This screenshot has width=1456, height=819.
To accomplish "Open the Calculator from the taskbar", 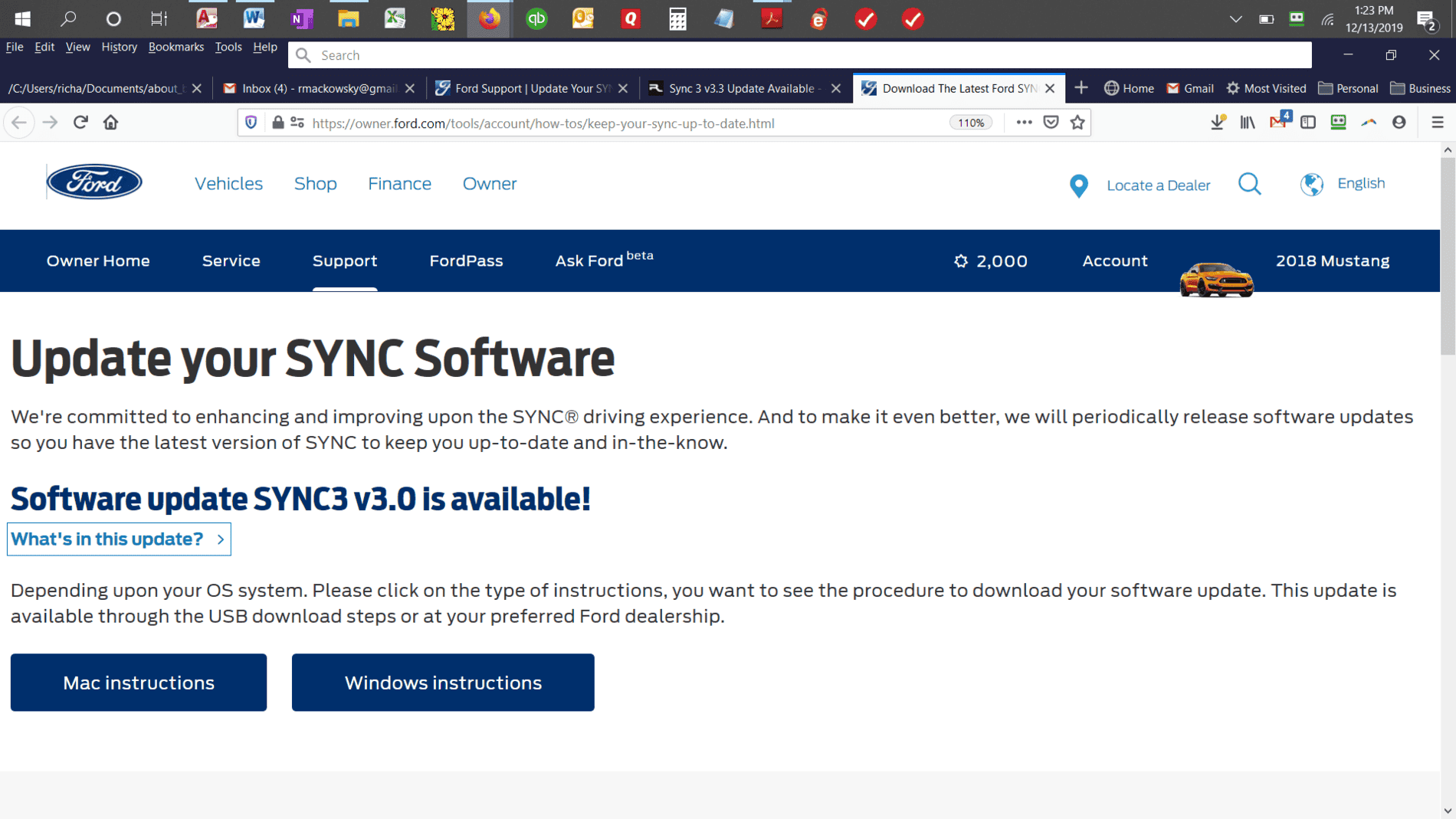I will [x=677, y=18].
